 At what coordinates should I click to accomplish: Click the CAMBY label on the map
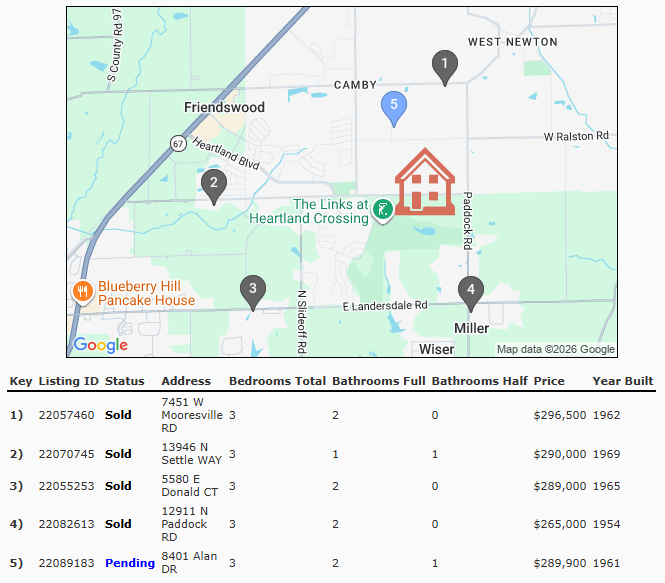(355, 85)
